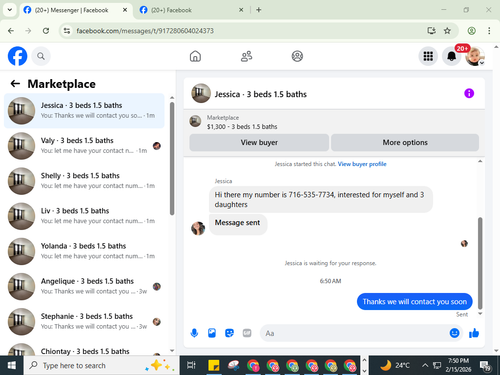Screen dimensions: 500x375
Task: Open the taskbar clock 7:50 PM
Action: coord(459,365)
